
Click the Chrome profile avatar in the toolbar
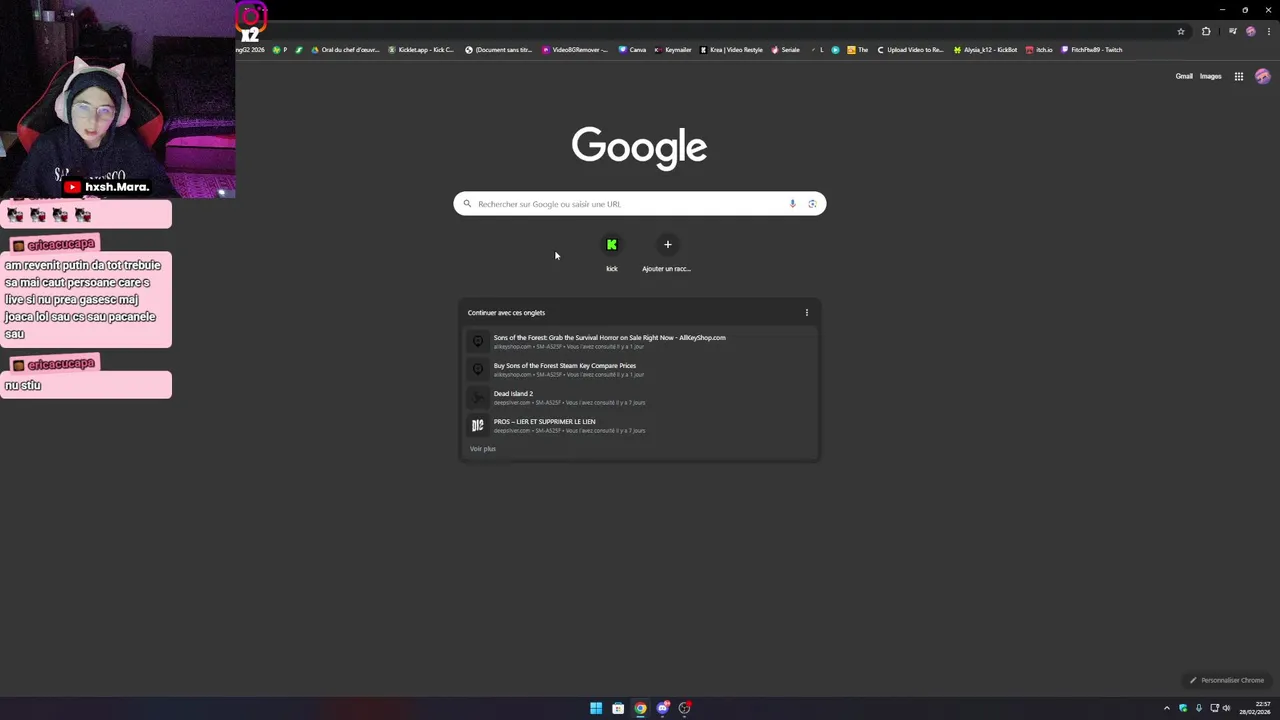coord(1250,31)
